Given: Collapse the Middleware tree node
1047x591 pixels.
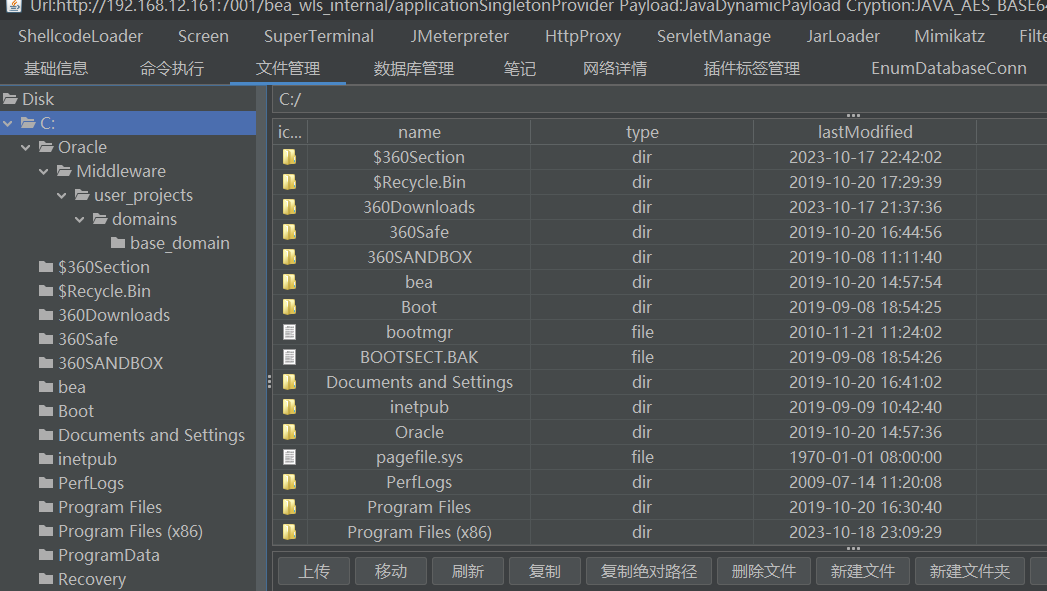Looking at the screenshot, I should tap(44, 171).
